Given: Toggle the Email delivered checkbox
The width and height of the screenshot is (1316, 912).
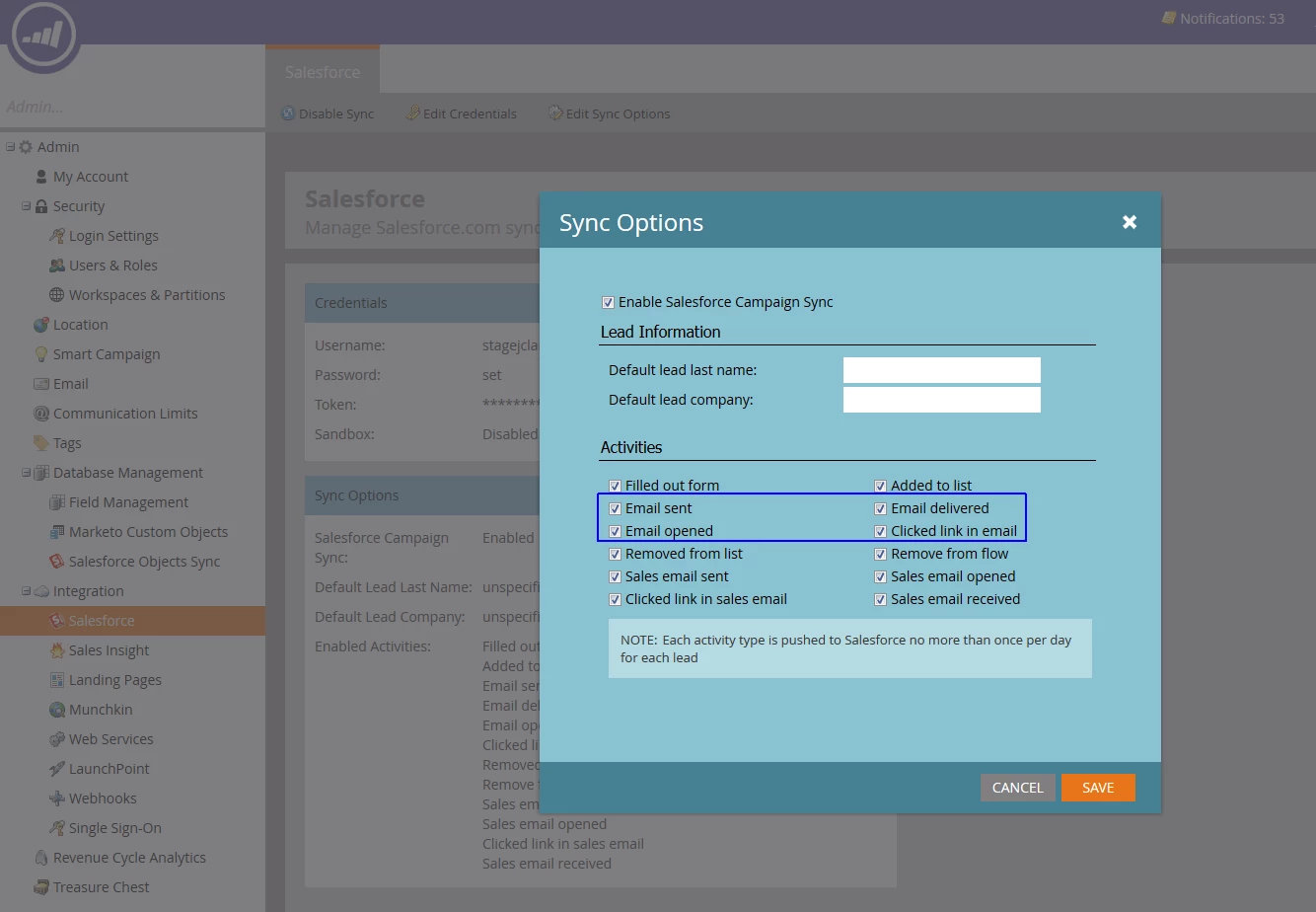Looking at the screenshot, I should coord(880,509).
